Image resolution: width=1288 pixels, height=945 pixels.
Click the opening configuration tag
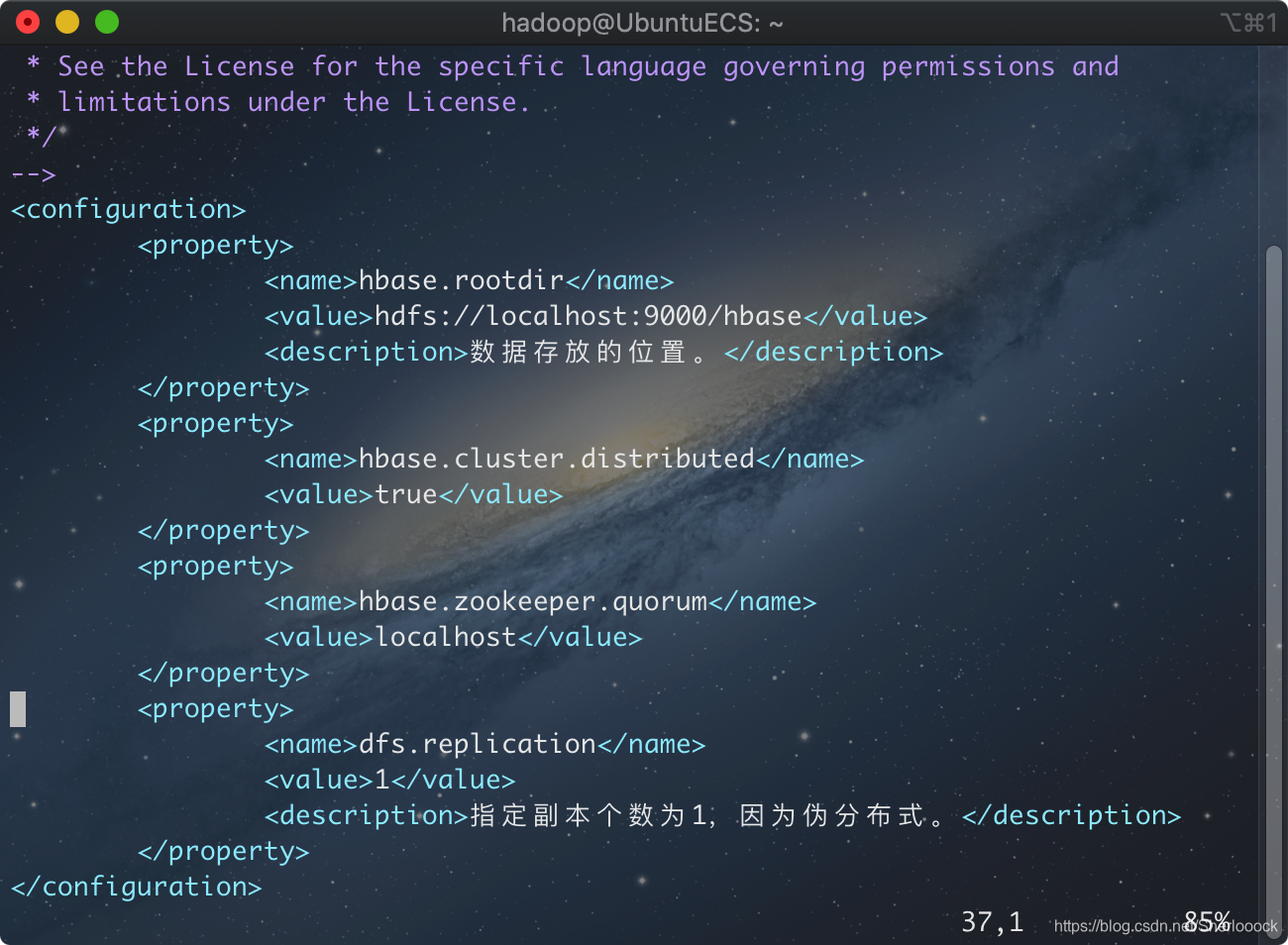click(128, 209)
